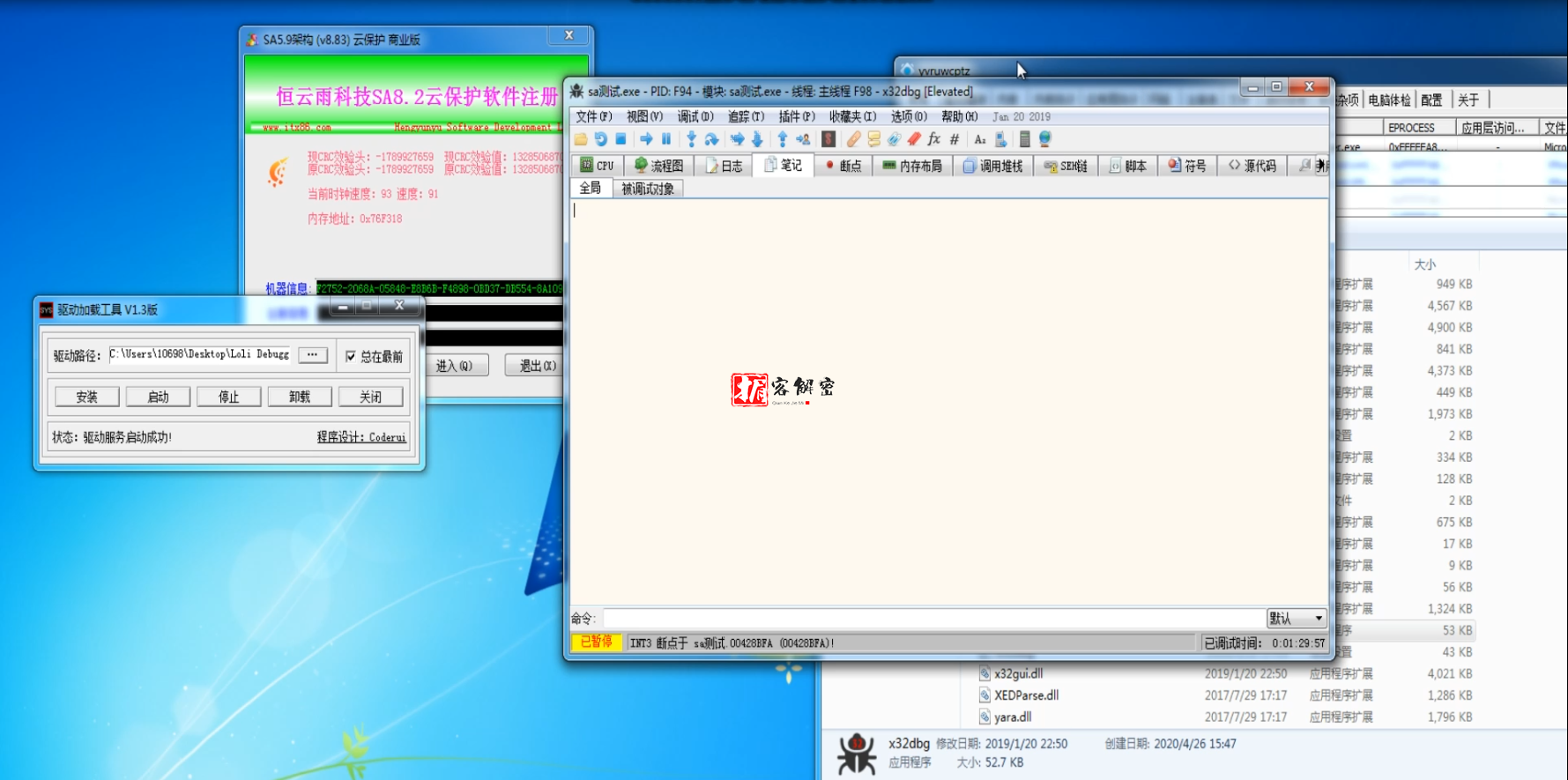Click the 进入(Q) button in SA window
Screen dimensions: 1568x780
(x=456, y=366)
